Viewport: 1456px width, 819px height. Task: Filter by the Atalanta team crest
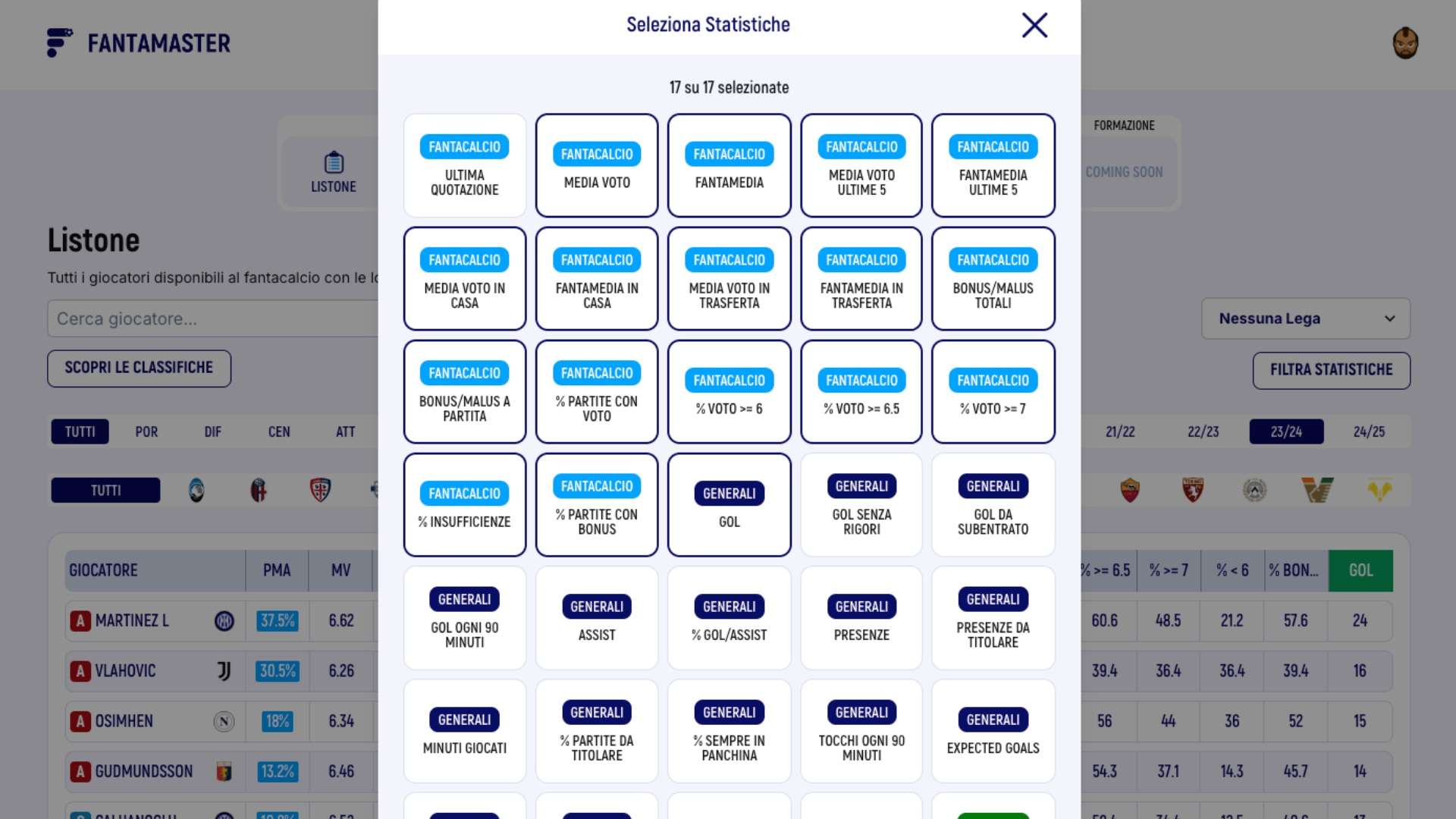pos(196,491)
